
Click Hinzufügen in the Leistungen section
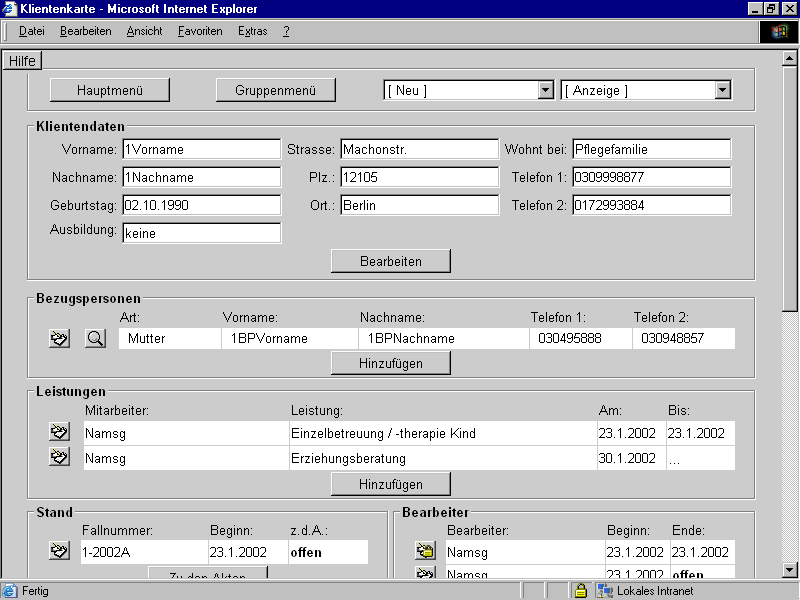(391, 484)
